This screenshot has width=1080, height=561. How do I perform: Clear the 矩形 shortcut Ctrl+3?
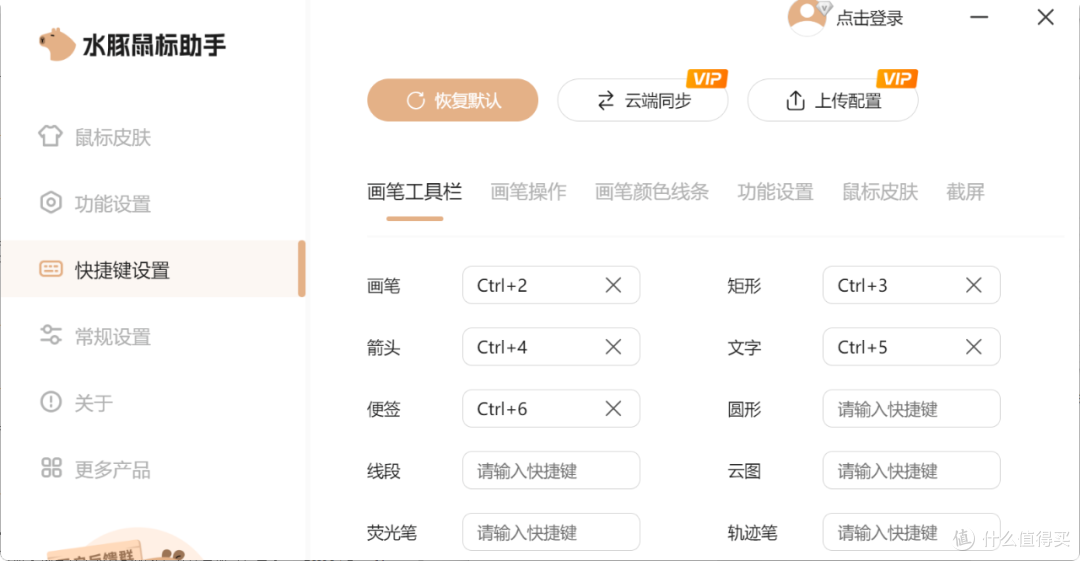click(x=973, y=285)
